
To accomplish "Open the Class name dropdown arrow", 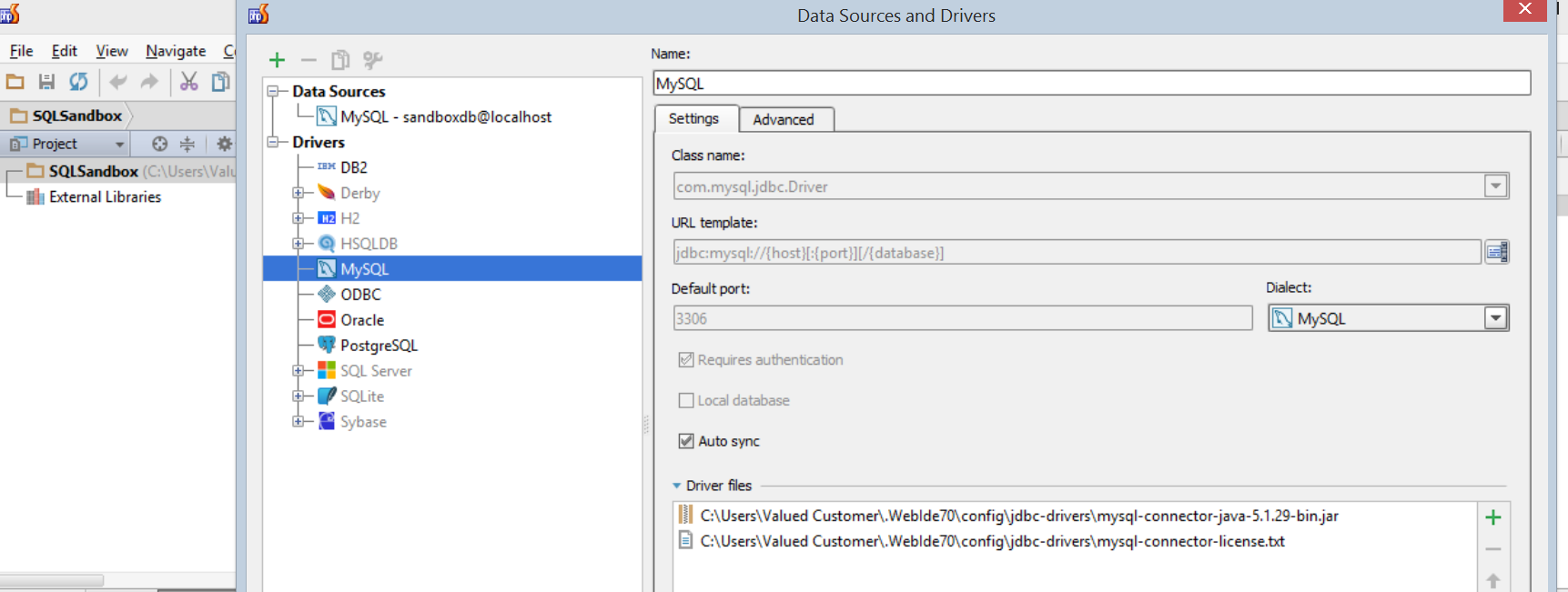I will point(1495,186).
